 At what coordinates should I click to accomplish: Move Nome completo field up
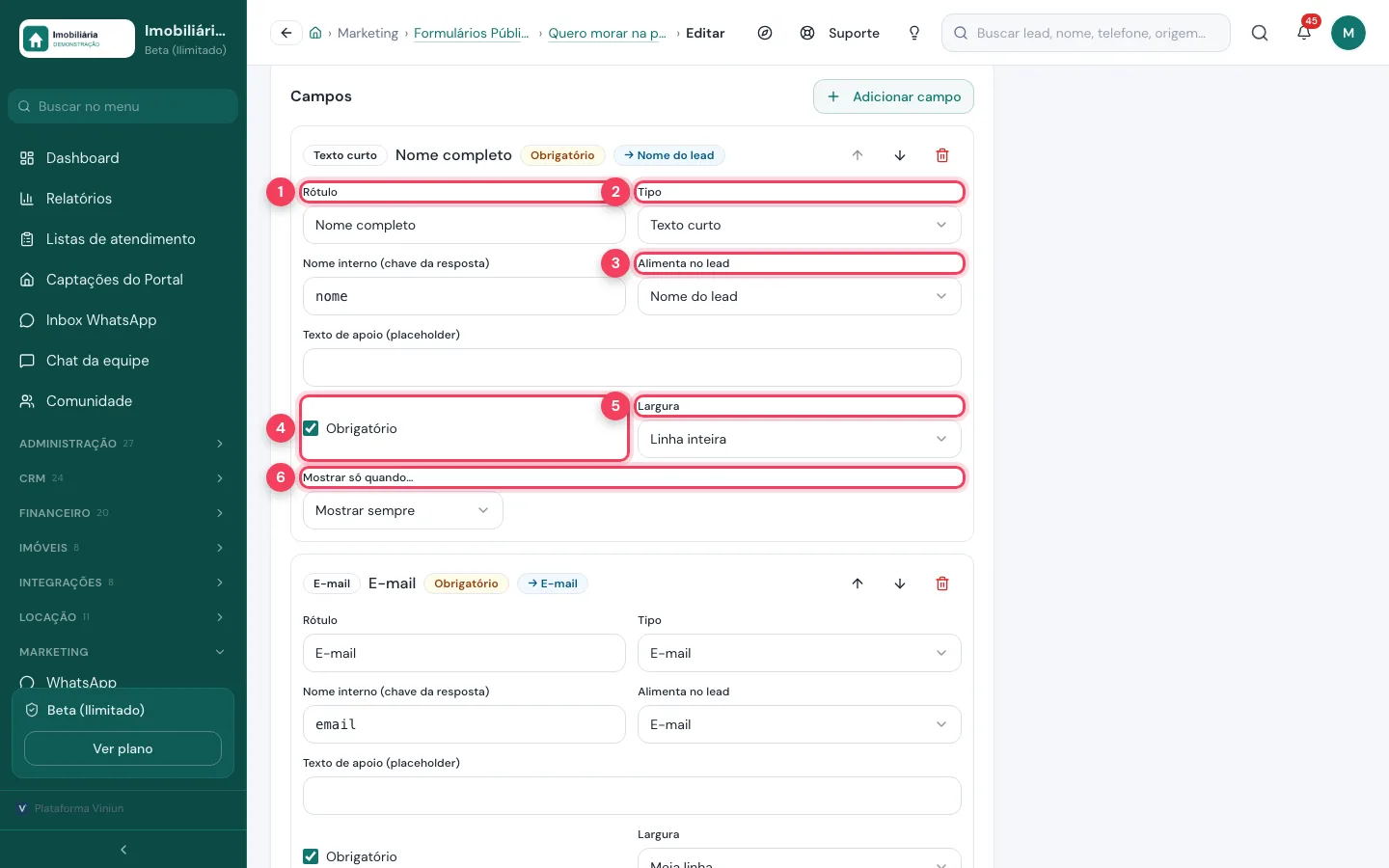pyautogui.click(x=858, y=155)
